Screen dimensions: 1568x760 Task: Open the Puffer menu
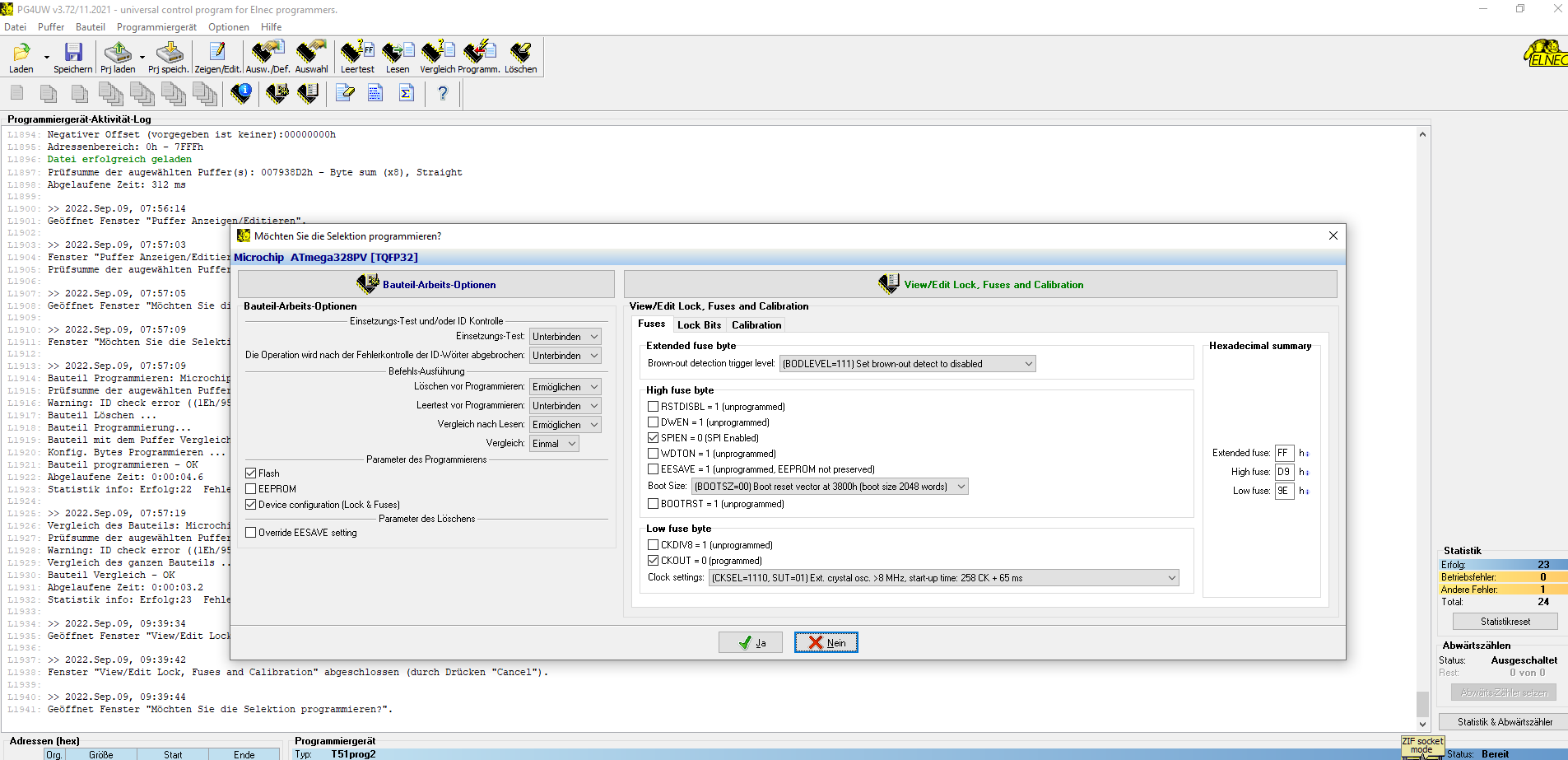click(x=51, y=27)
